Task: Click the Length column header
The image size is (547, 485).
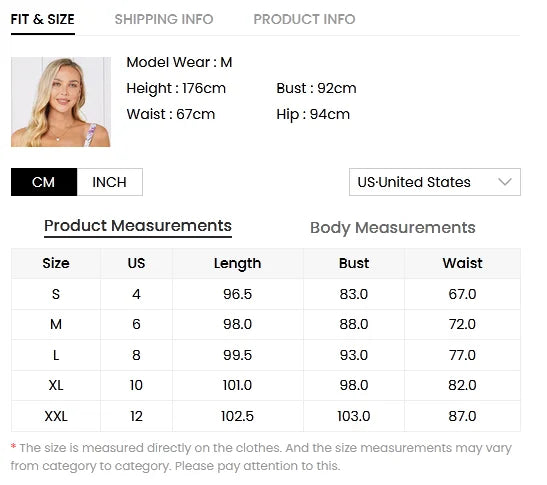Action: [238, 263]
